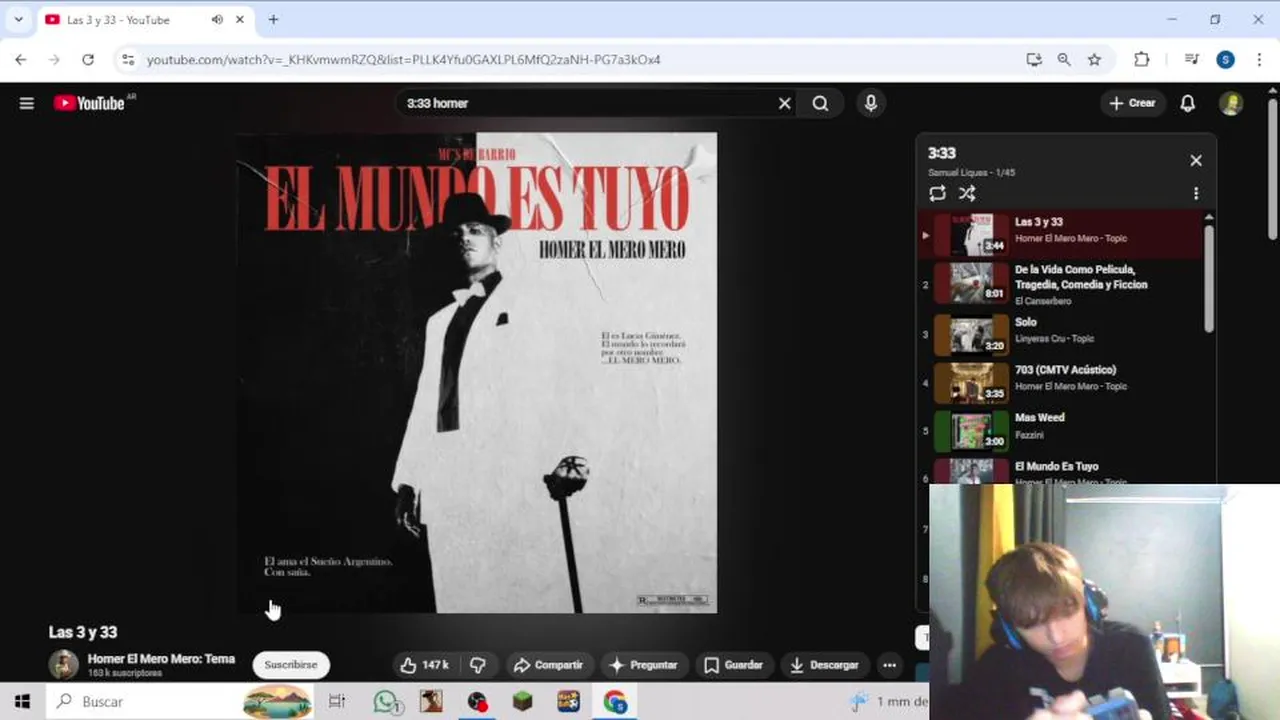The height and width of the screenshot is (720, 1280).
Task: Open Homer El Mero Mero channel avatar
Action: coord(64,665)
